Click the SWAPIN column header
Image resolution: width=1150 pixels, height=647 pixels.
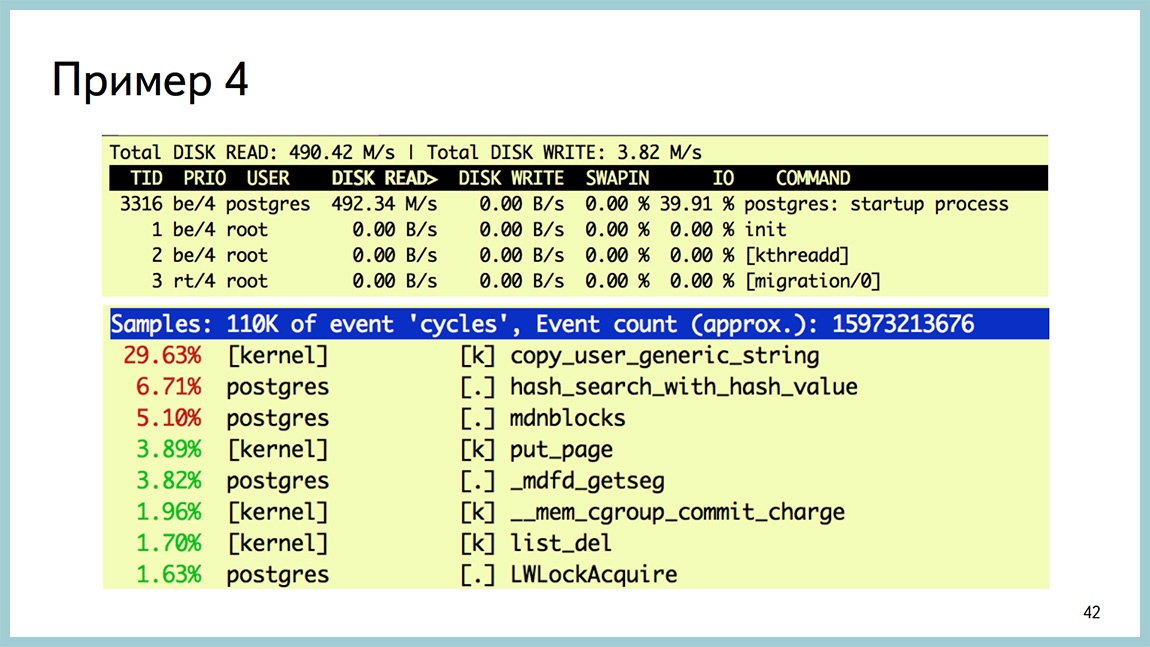click(x=617, y=178)
